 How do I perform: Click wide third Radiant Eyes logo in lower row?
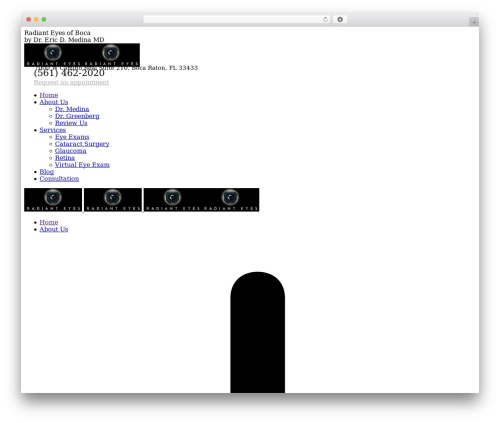pyautogui.click(x=201, y=200)
